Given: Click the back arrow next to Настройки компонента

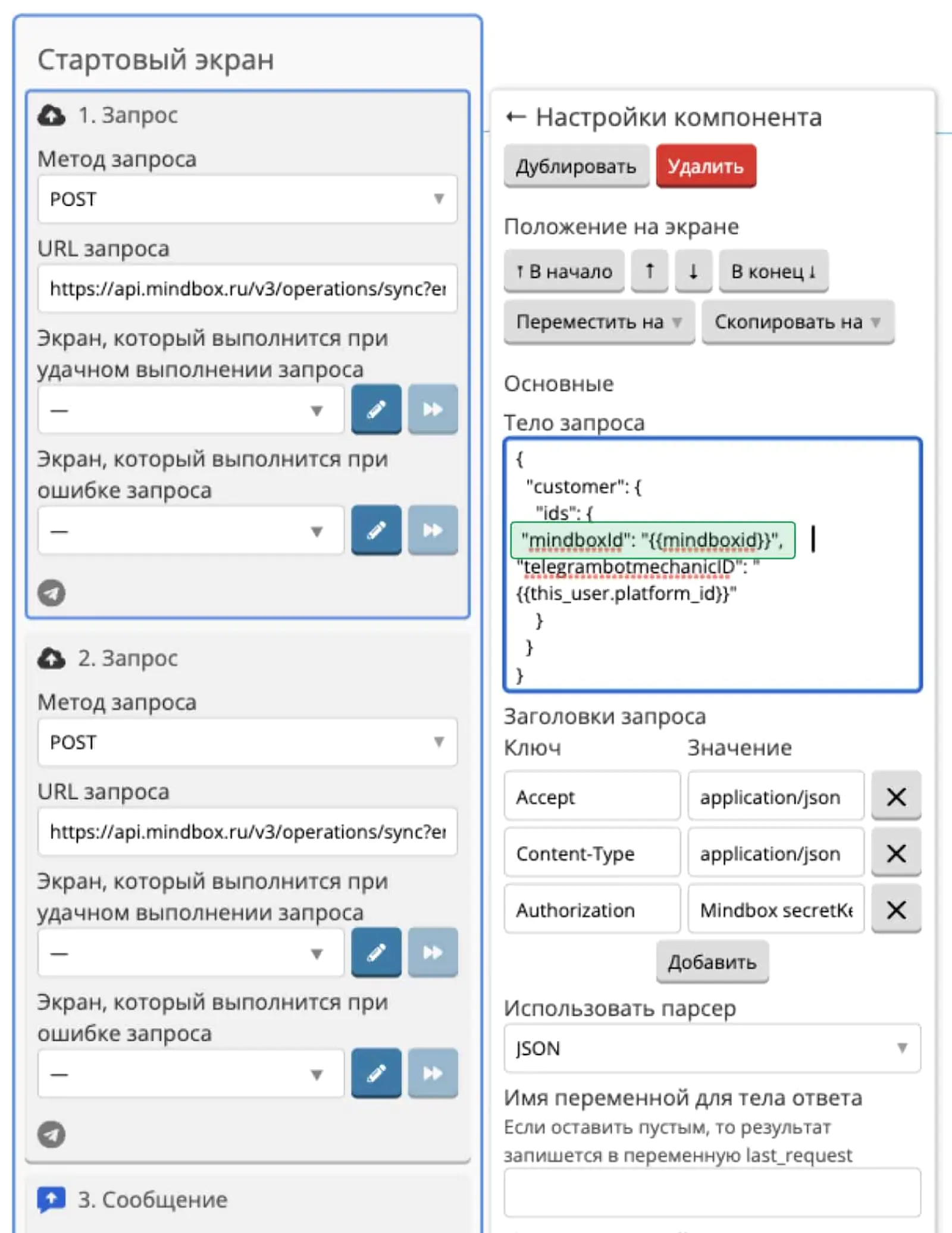Looking at the screenshot, I should (515, 117).
